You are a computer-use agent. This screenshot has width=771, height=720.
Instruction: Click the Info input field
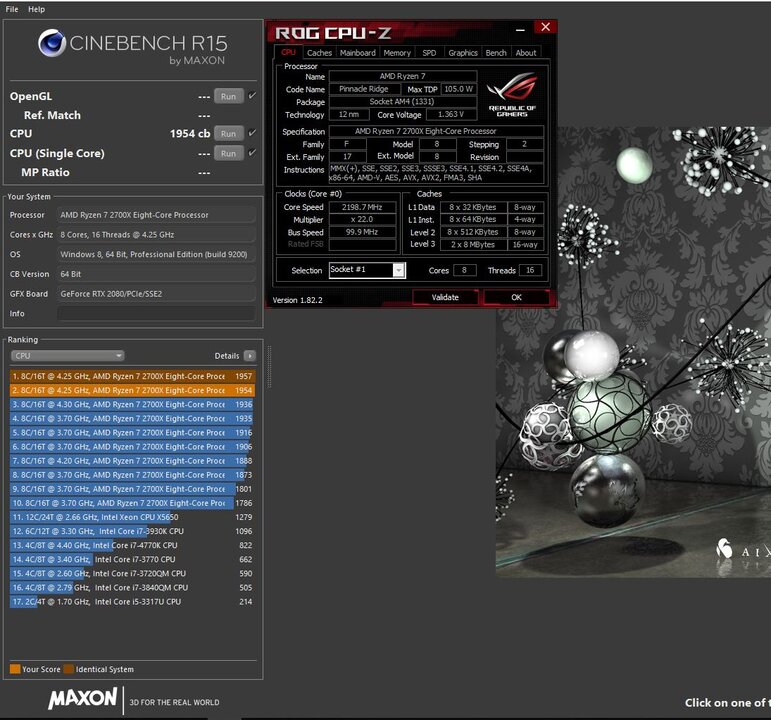156,313
